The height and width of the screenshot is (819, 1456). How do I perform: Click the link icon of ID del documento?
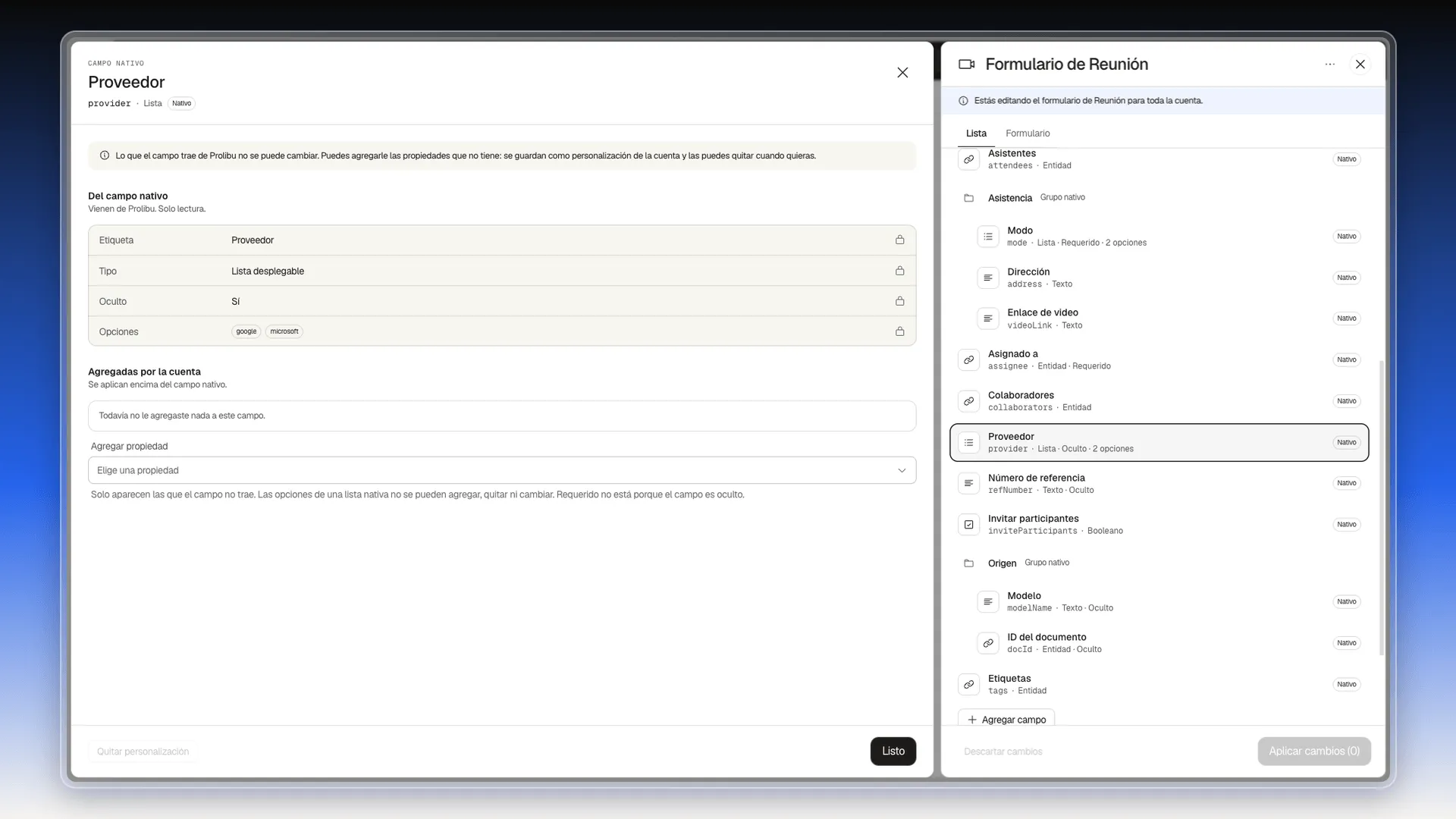pyautogui.click(x=987, y=643)
